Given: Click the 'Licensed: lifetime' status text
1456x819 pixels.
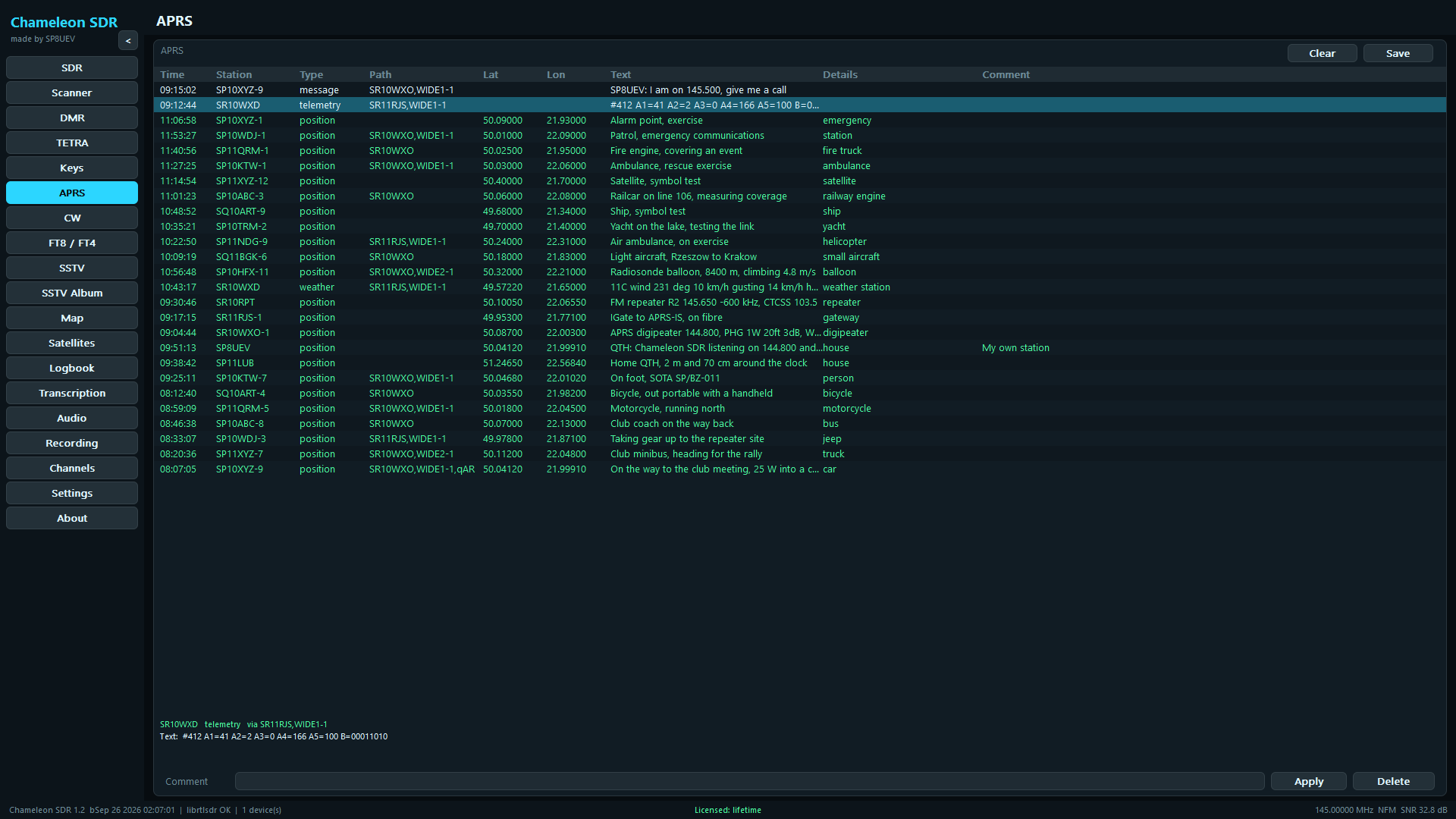Looking at the screenshot, I should tap(727, 810).
